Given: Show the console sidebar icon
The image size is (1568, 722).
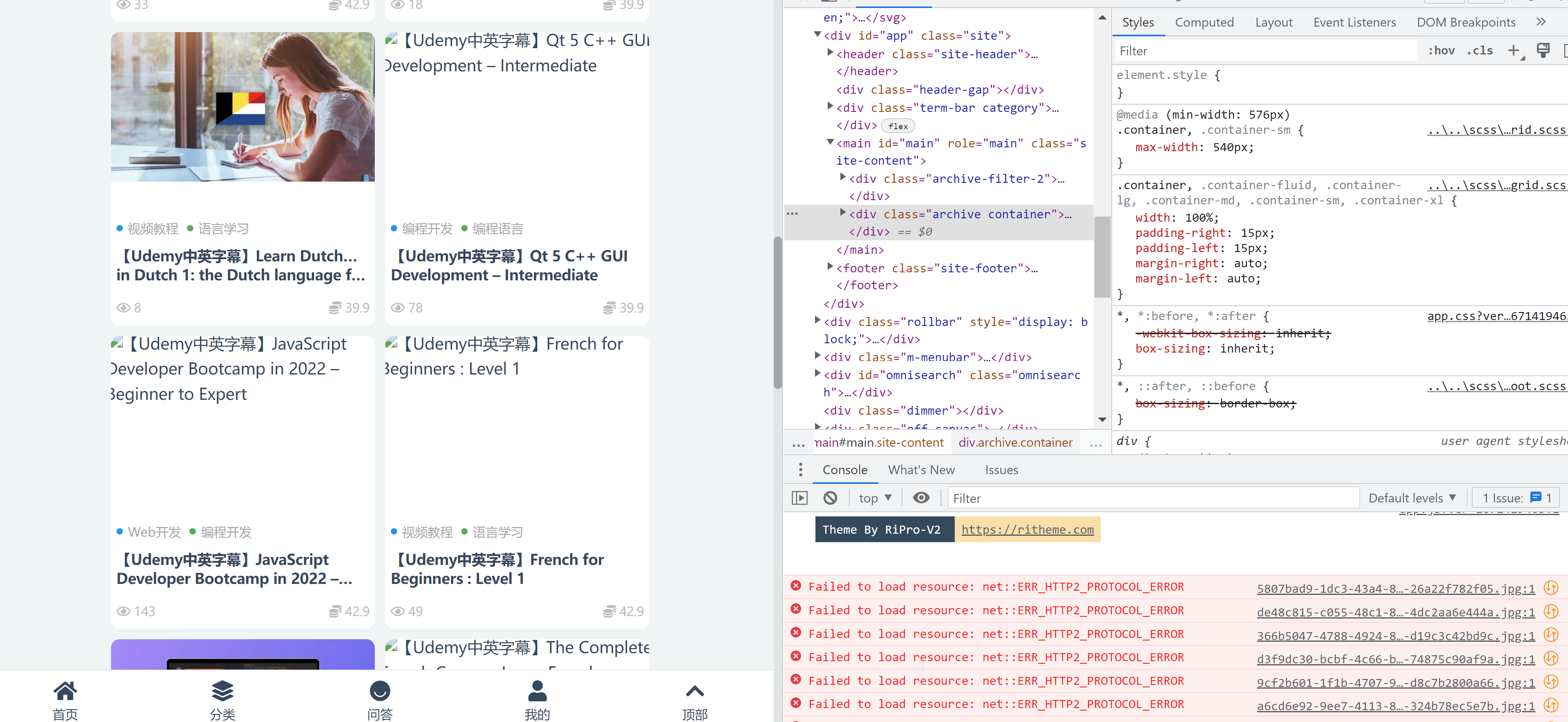Looking at the screenshot, I should (x=799, y=498).
